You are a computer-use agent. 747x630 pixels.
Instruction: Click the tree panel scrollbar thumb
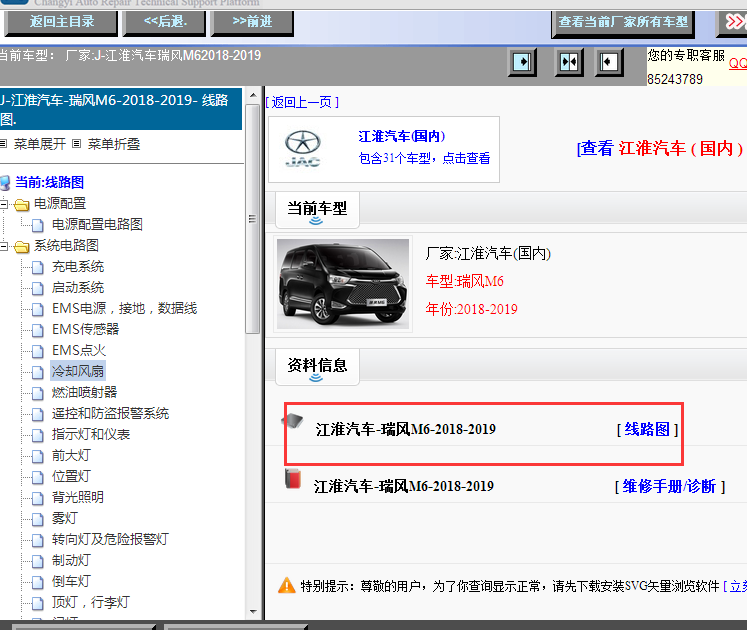pos(252,218)
